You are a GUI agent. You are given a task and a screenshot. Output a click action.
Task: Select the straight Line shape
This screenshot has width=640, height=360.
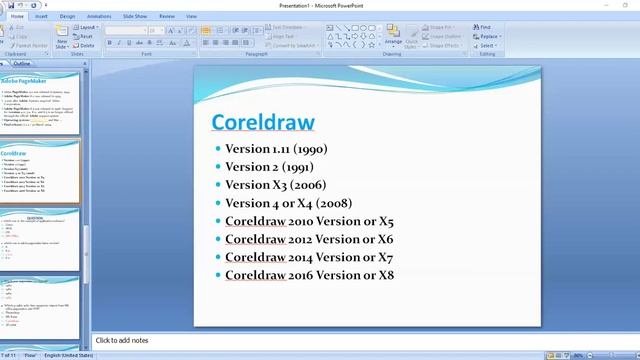click(x=338, y=28)
